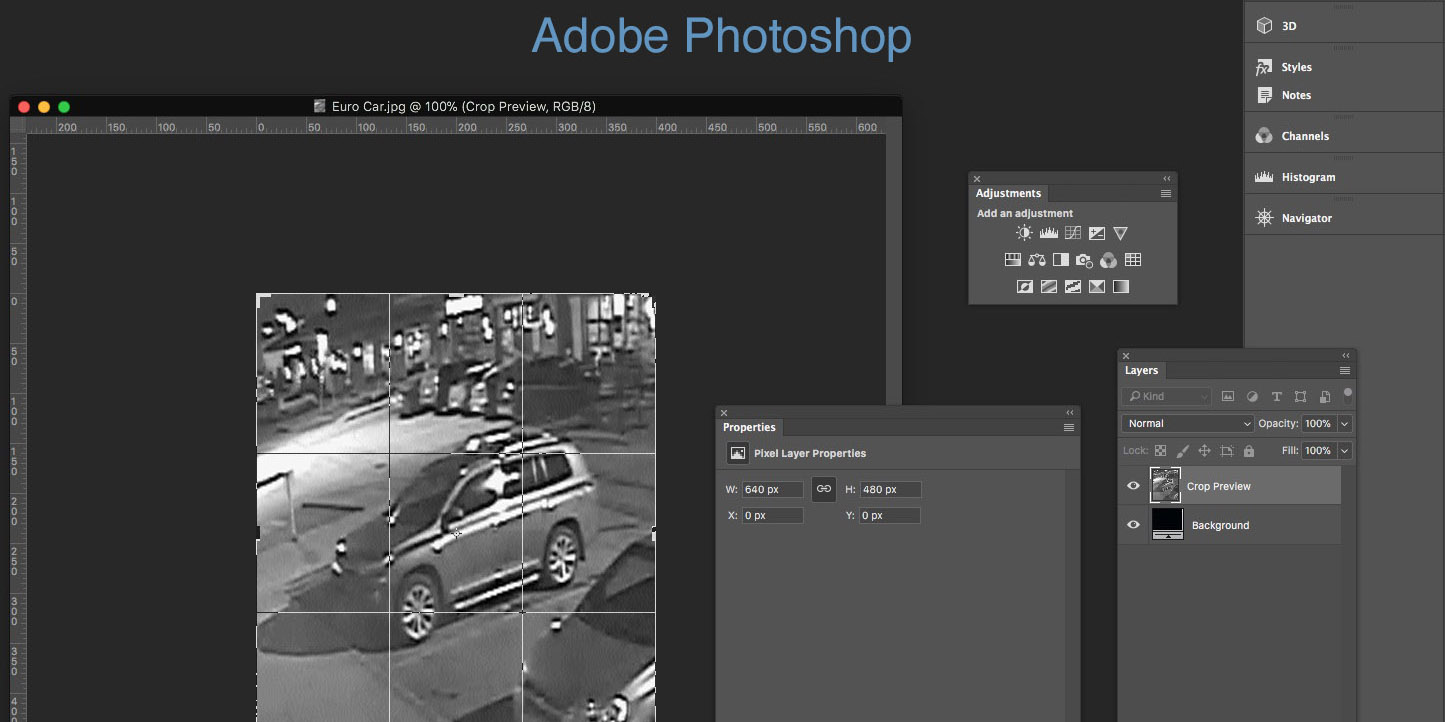The height and width of the screenshot is (722, 1445).
Task: Open the Normal blend mode dropdown
Action: pos(1187,424)
